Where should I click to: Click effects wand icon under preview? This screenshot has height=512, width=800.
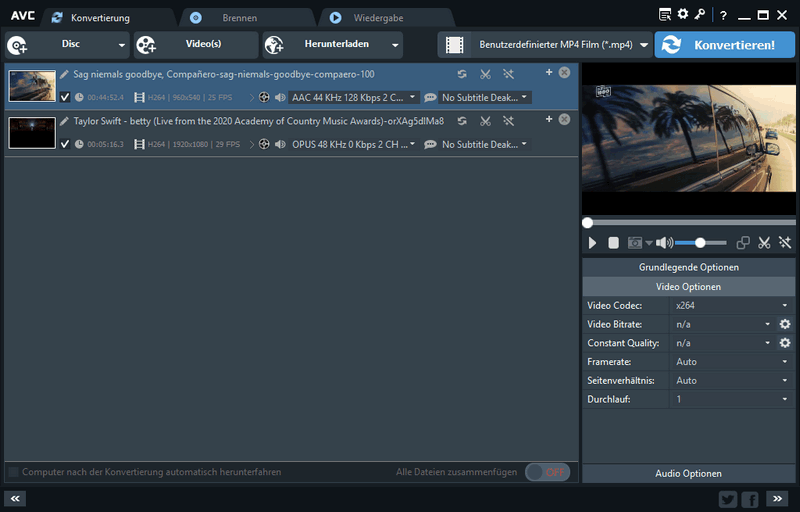click(x=785, y=243)
